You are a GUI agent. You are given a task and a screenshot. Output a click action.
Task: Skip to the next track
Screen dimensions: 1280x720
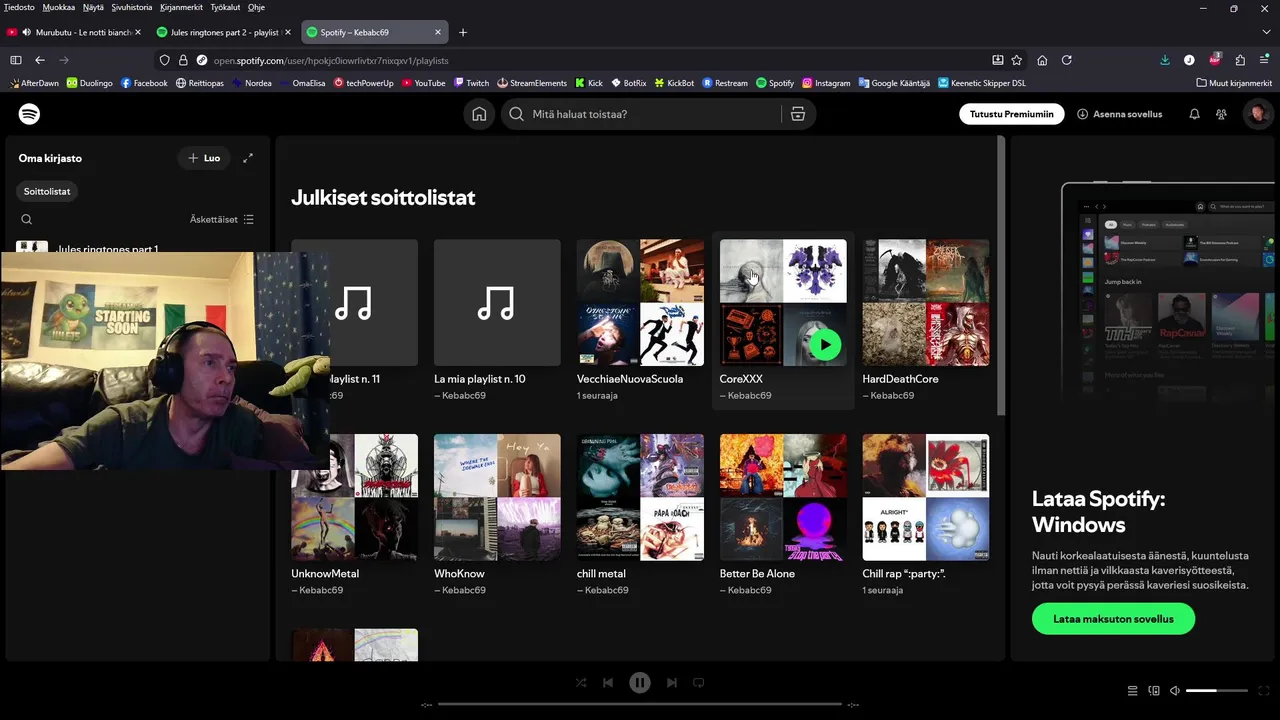672,683
